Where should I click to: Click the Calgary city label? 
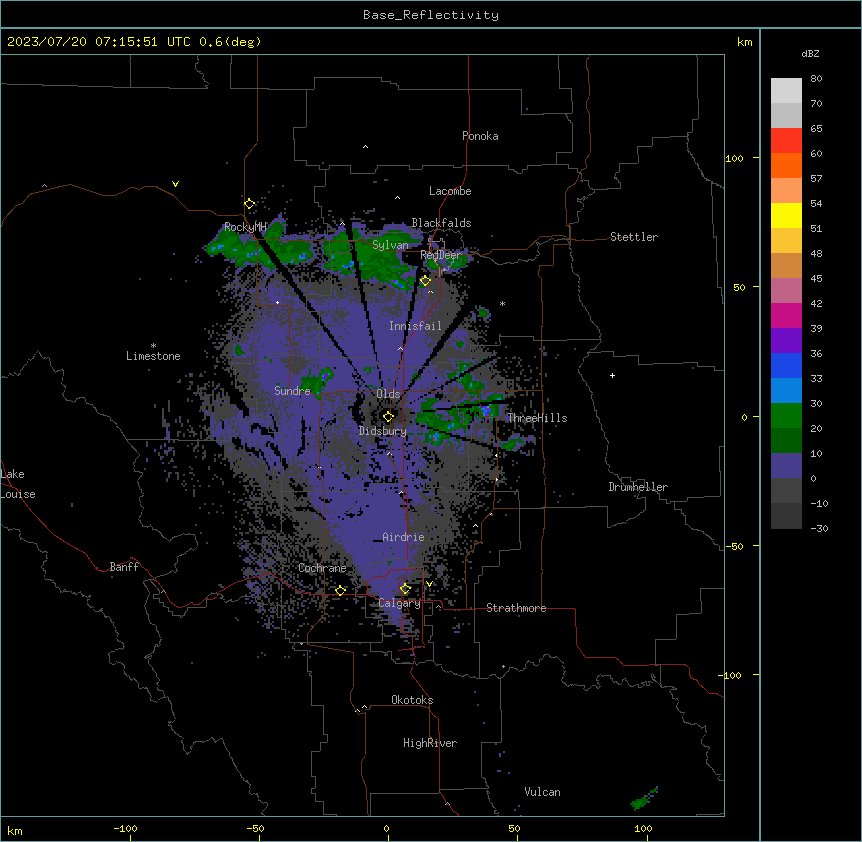coord(399,603)
